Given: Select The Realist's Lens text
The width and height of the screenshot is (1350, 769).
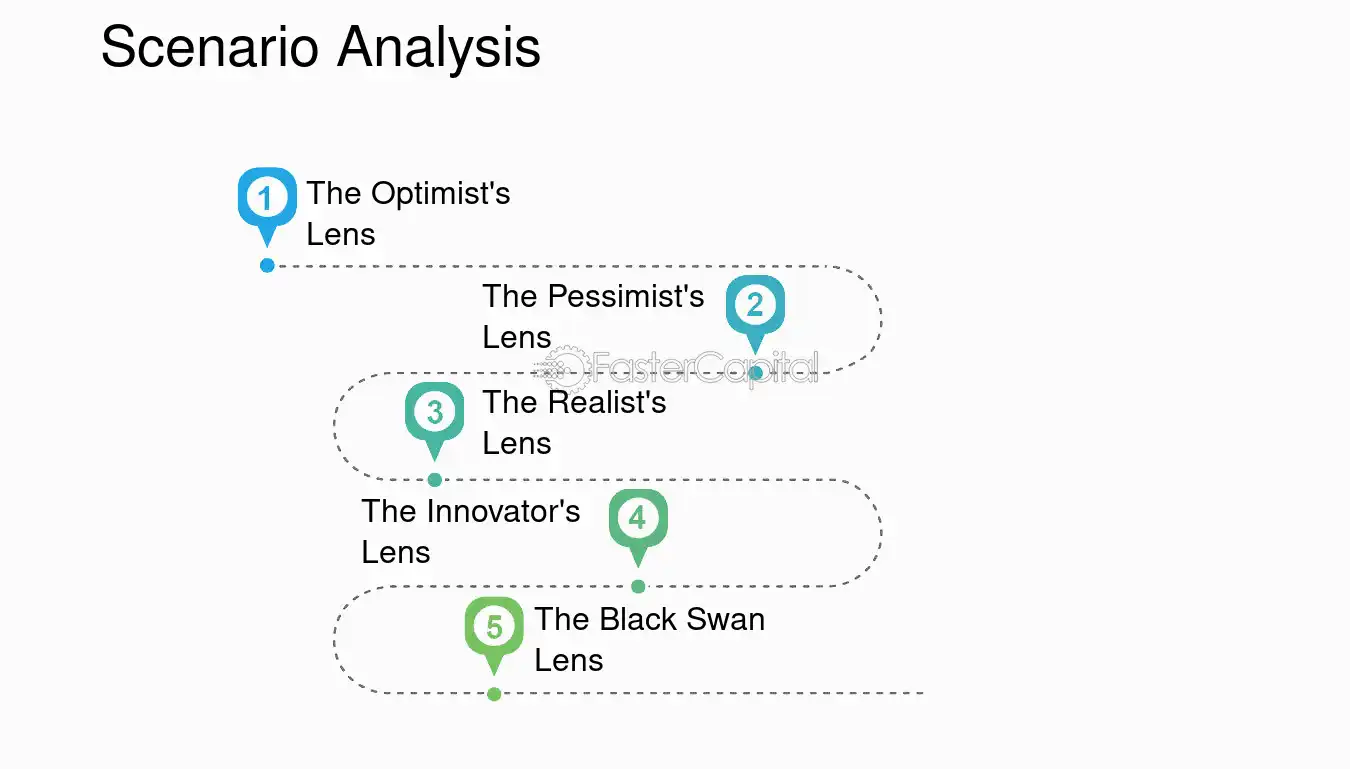Looking at the screenshot, I should [x=574, y=422].
